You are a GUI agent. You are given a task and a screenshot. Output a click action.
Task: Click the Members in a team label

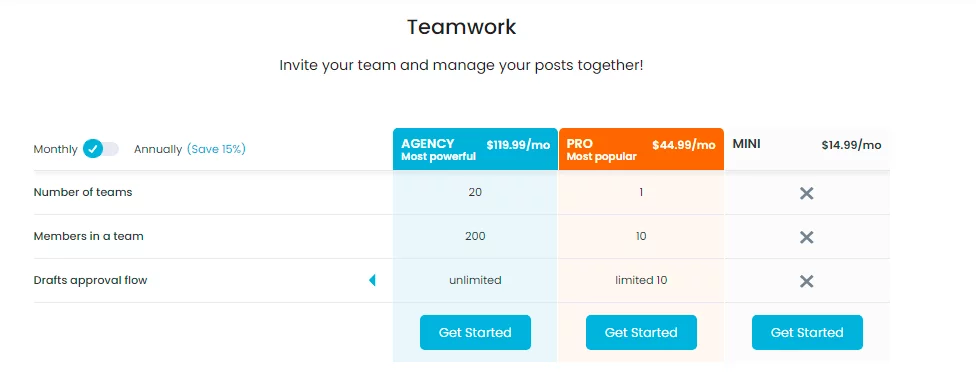pos(88,236)
